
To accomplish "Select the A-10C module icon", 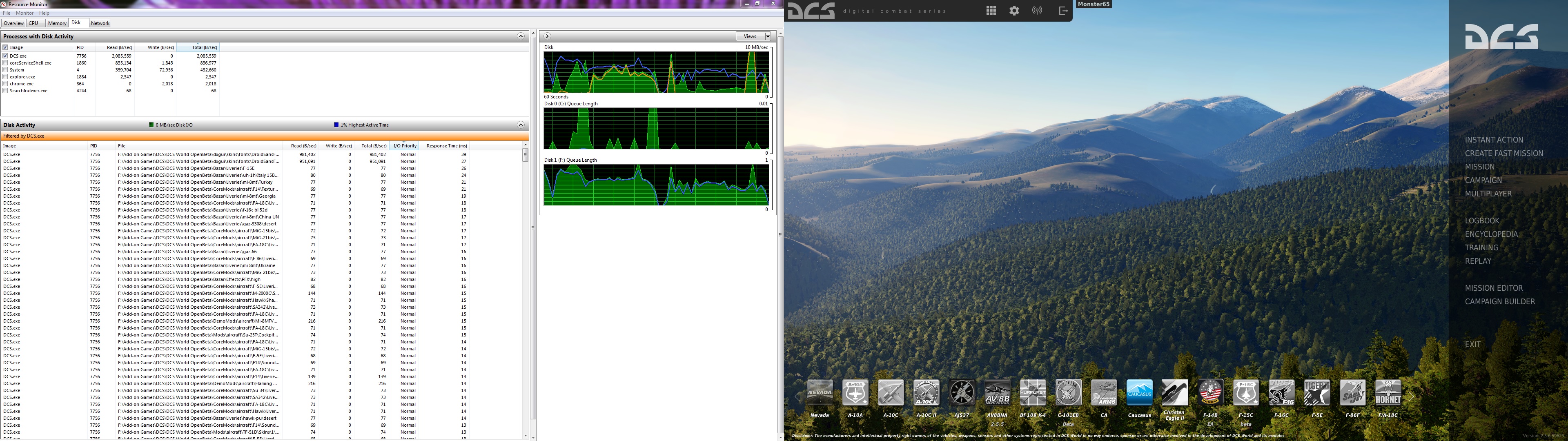I will point(891,393).
